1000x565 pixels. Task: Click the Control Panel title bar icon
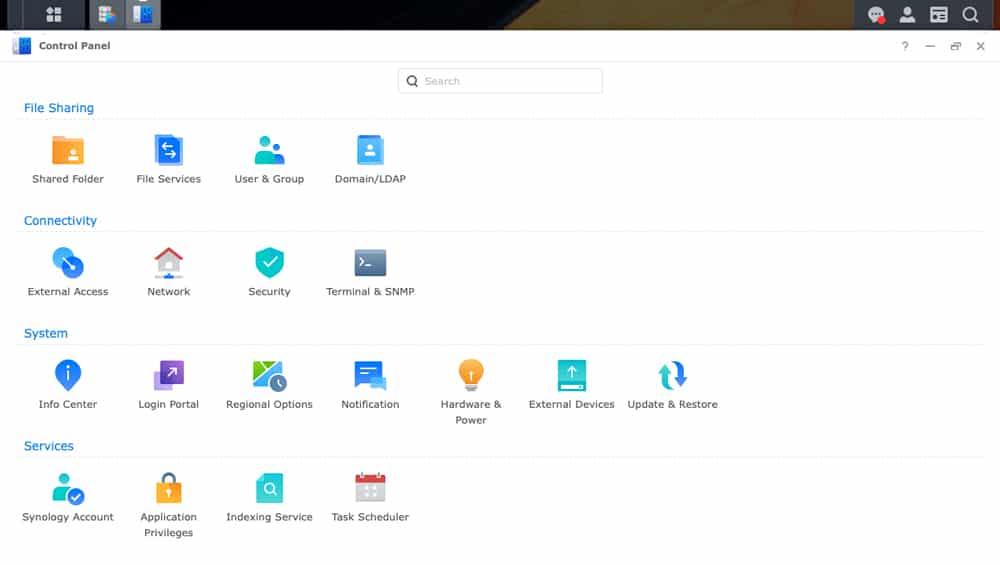coord(22,46)
